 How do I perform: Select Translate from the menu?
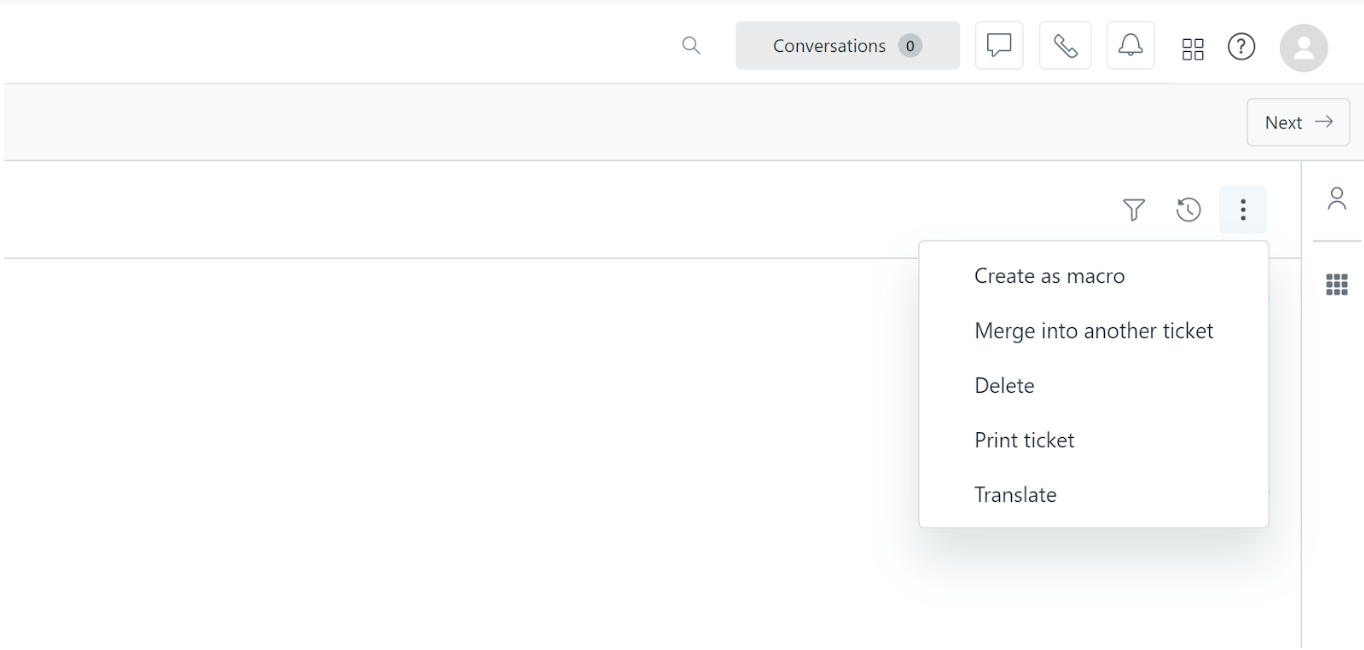1015,495
